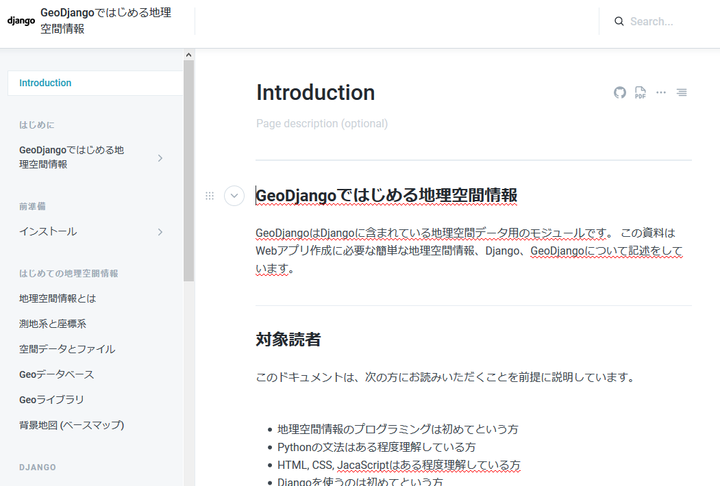720x486 pixels.
Task: Click the search magnifier icon
Action: [x=619, y=22]
